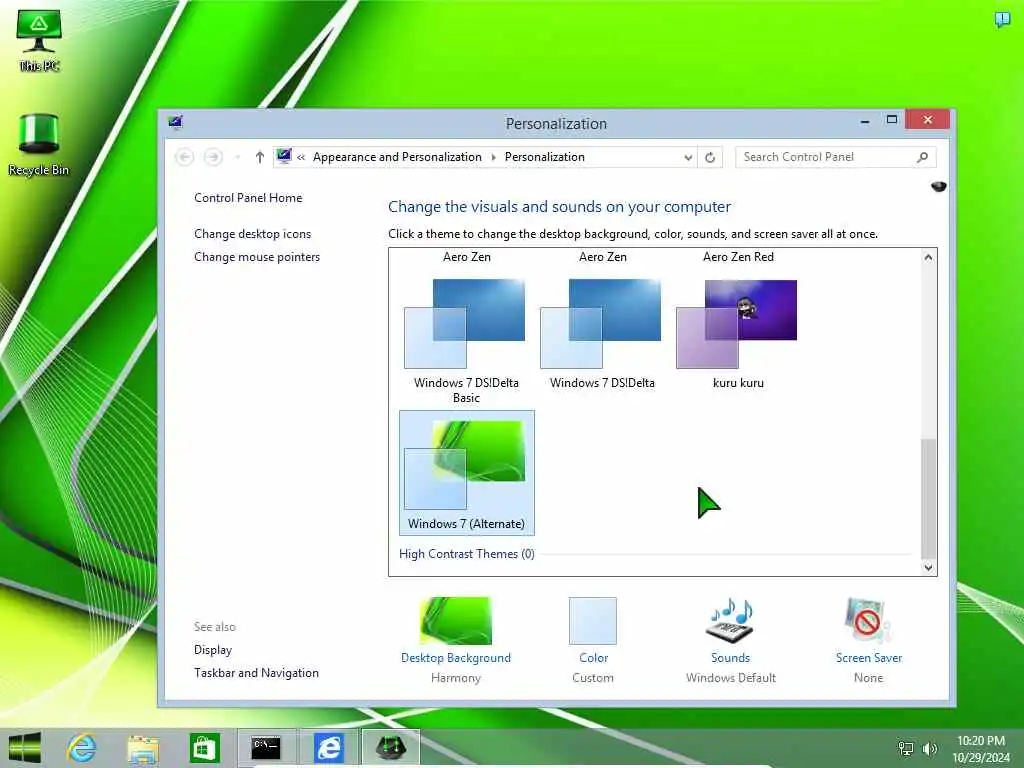Switch to the blue Internet Explorer taskbar window
The height and width of the screenshot is (768, 1024).
click(x=328, y=748)
